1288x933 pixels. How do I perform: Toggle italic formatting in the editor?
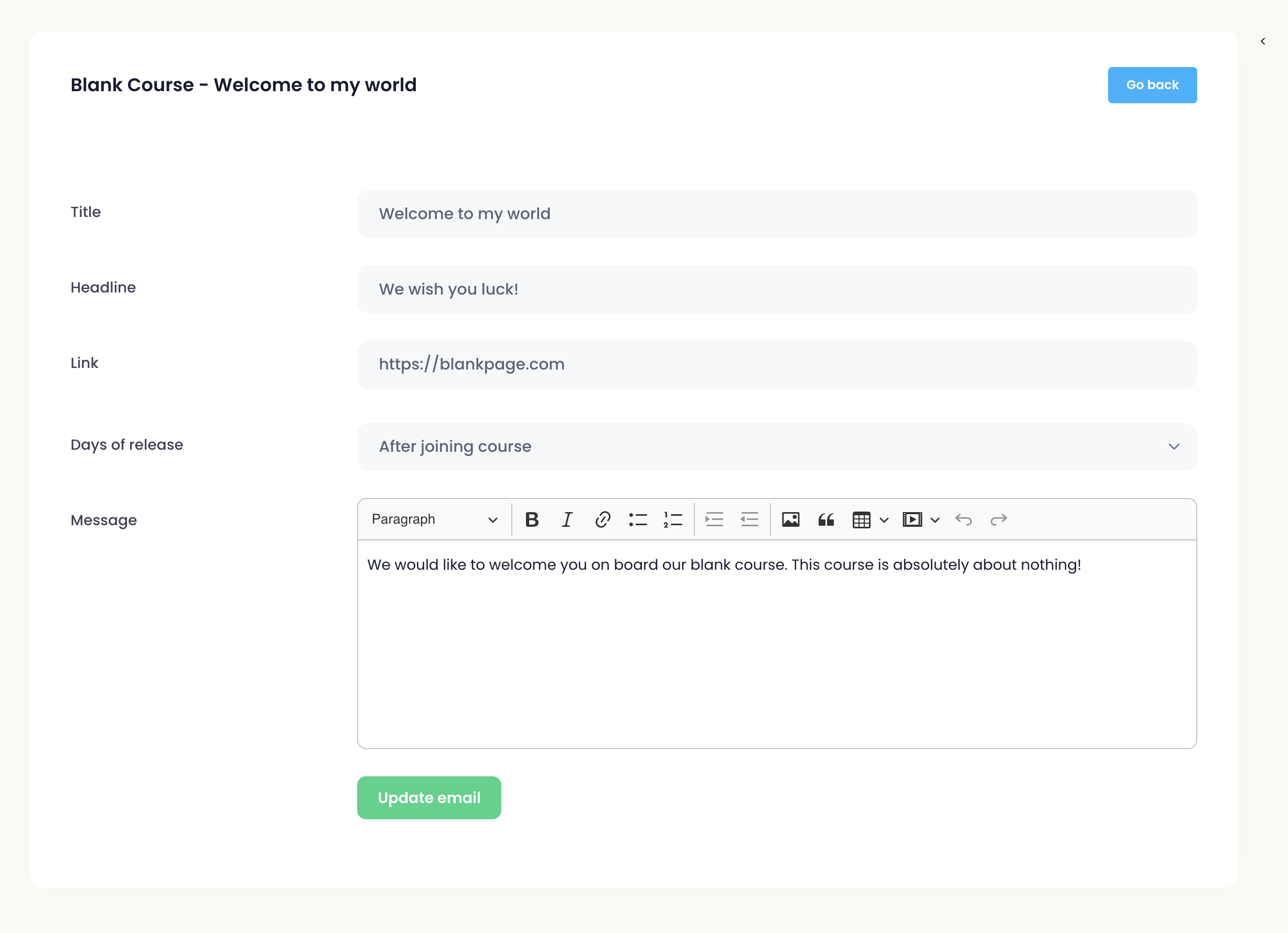tap(567, 519)
